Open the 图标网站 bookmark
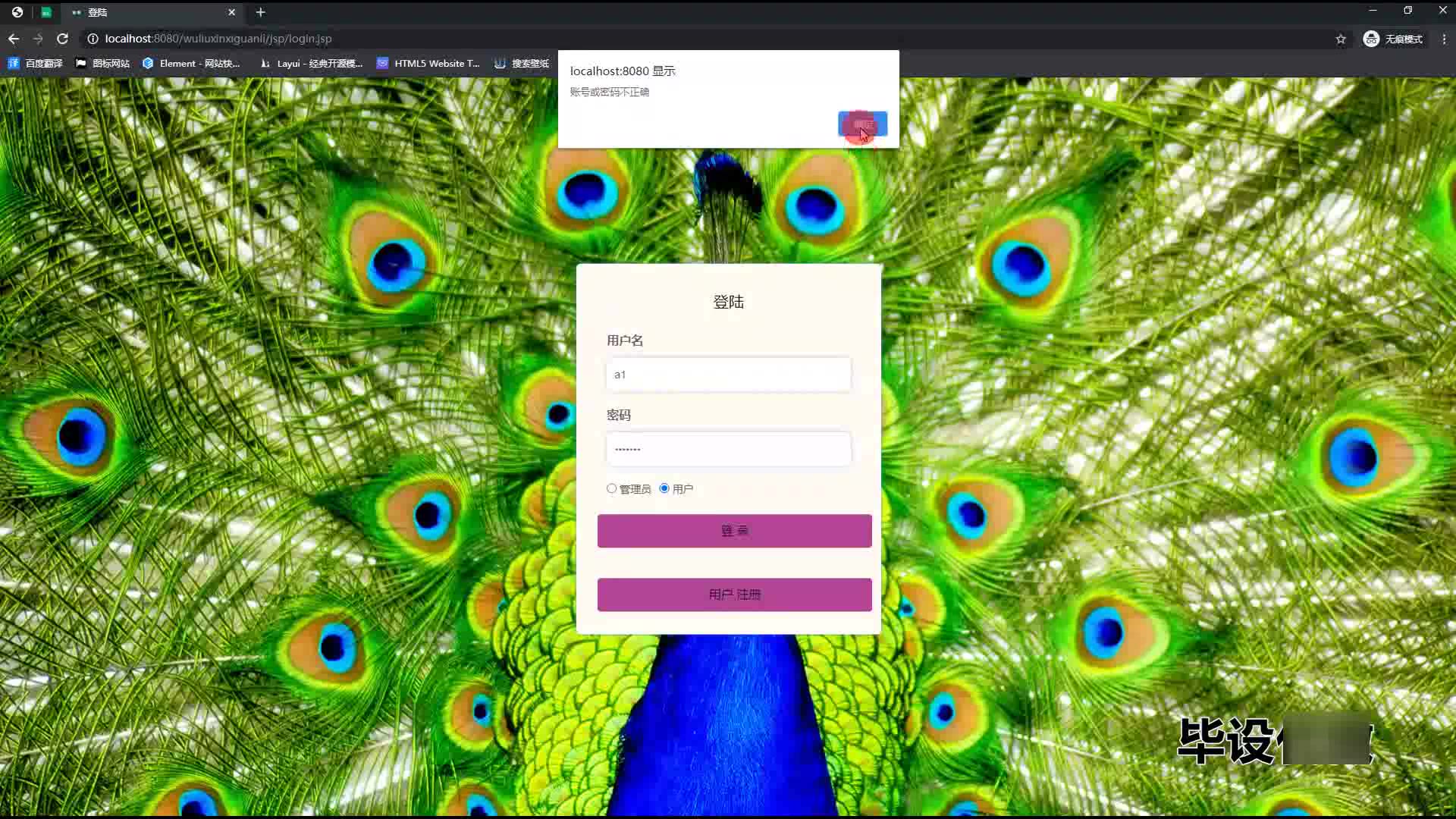 pos(102,64)
